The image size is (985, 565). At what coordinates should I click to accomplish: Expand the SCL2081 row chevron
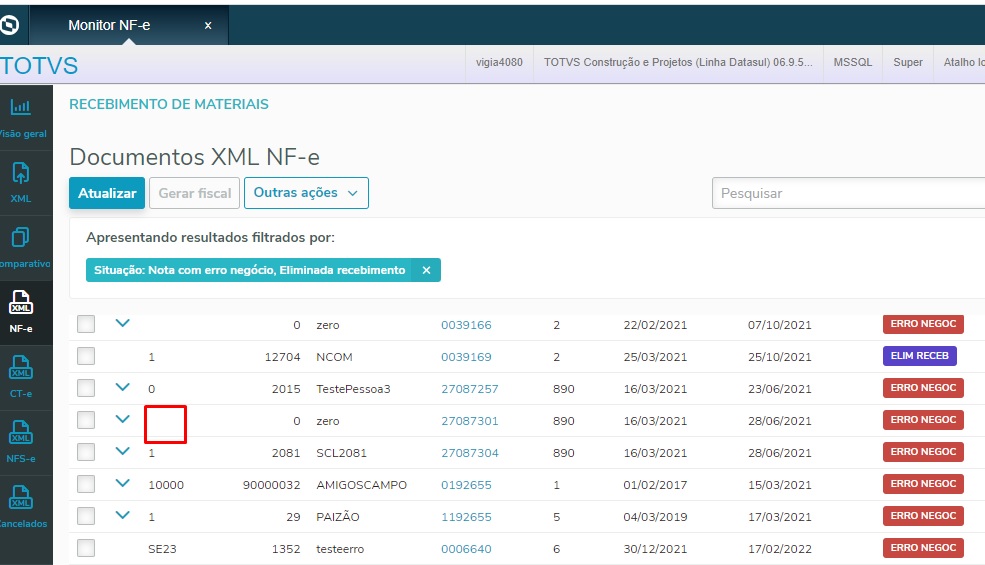point(122,451)
